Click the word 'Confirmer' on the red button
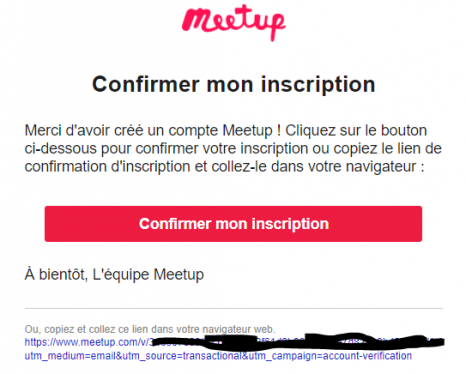Image resolution: width=466 pixels, height=374 pixels. pyautogui.click(x=175, y=224)
